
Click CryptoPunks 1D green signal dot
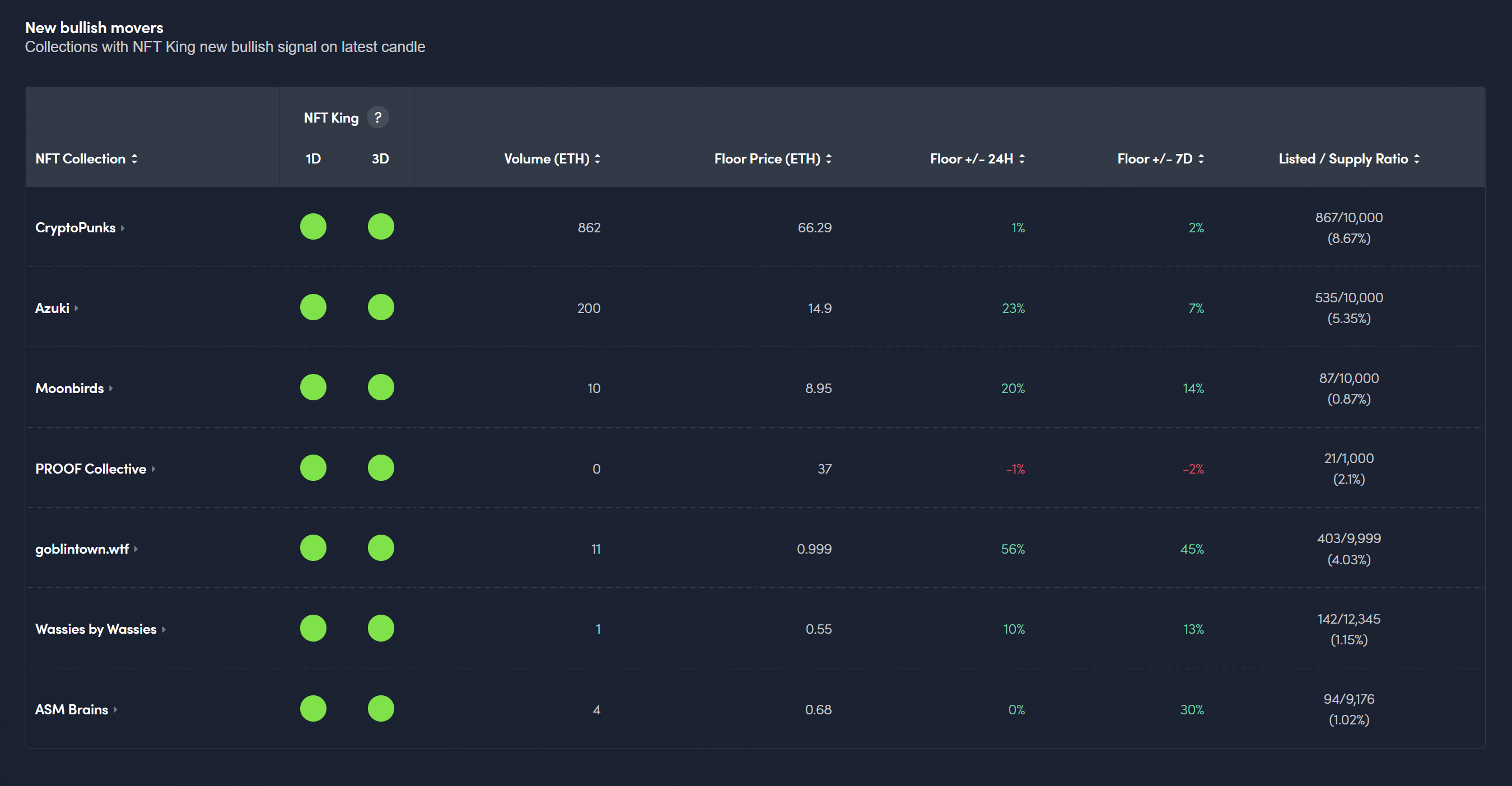(x=313, y=227)
